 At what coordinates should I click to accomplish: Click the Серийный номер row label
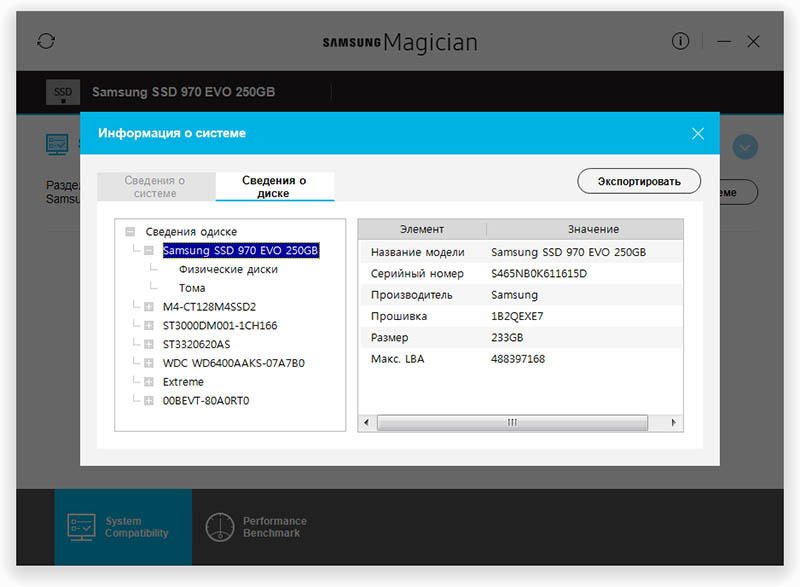pos(417,274)
